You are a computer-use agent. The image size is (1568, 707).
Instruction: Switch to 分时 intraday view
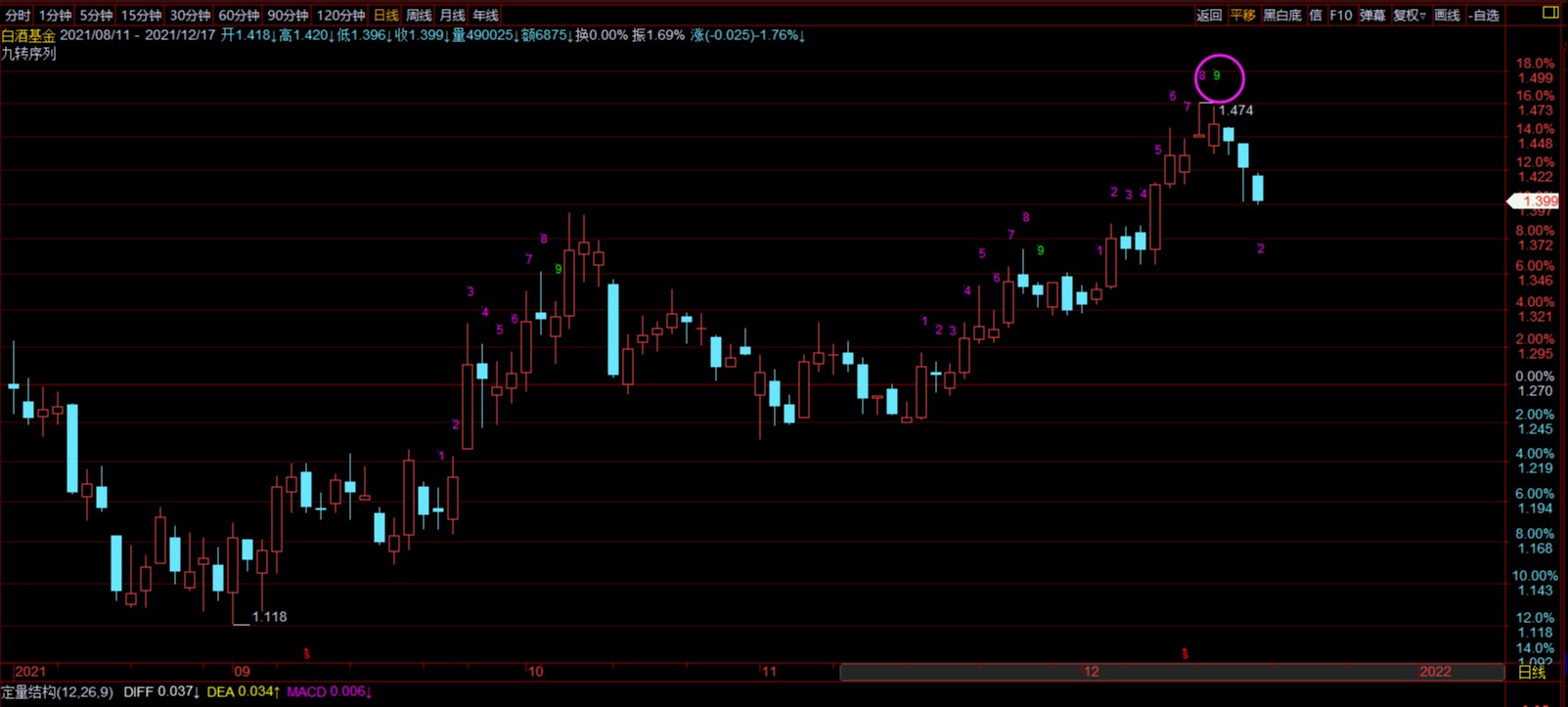(x=18, y=16)
